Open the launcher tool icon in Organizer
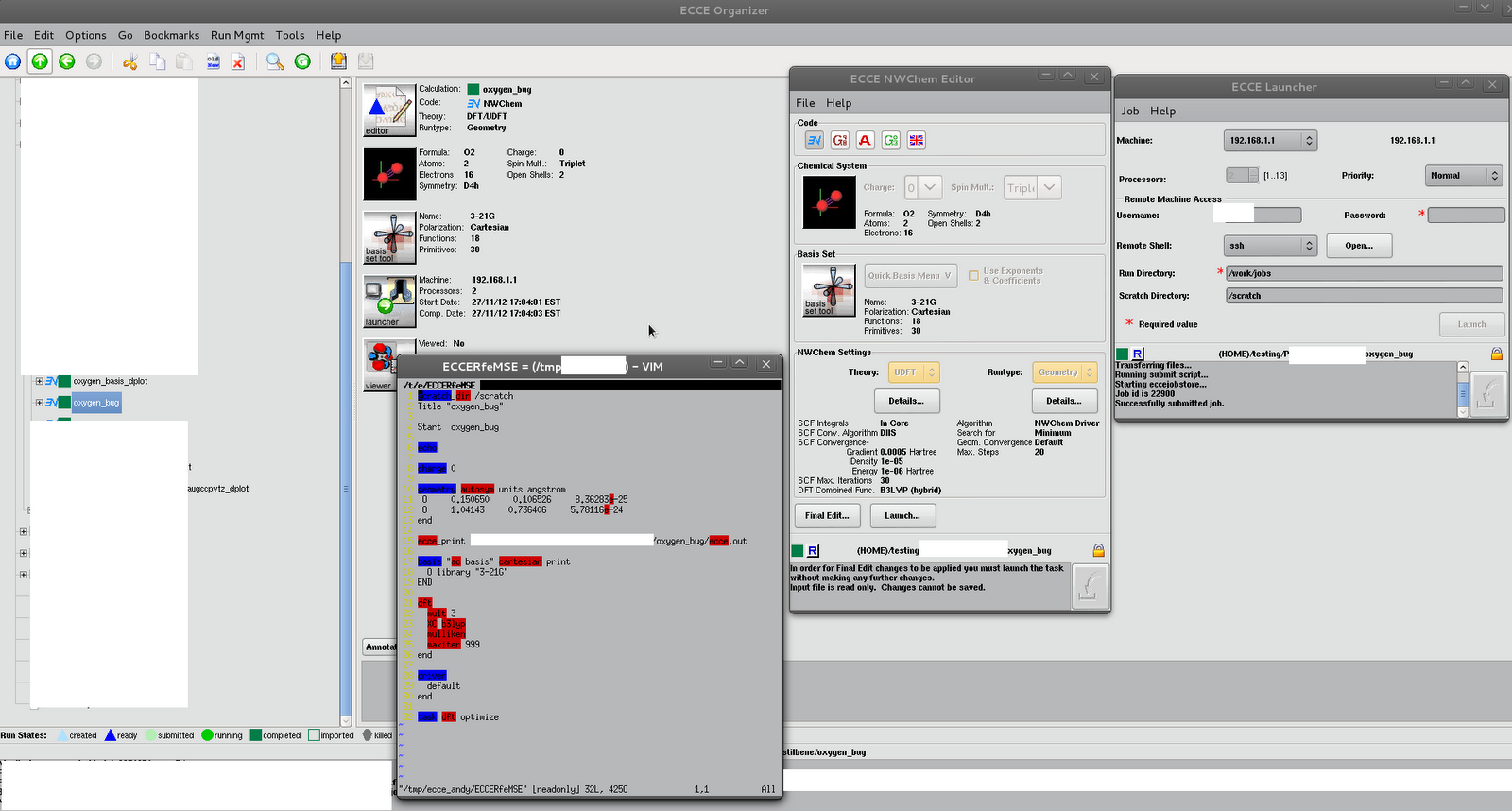This screenshot has width=1512, height=811. 389,302
